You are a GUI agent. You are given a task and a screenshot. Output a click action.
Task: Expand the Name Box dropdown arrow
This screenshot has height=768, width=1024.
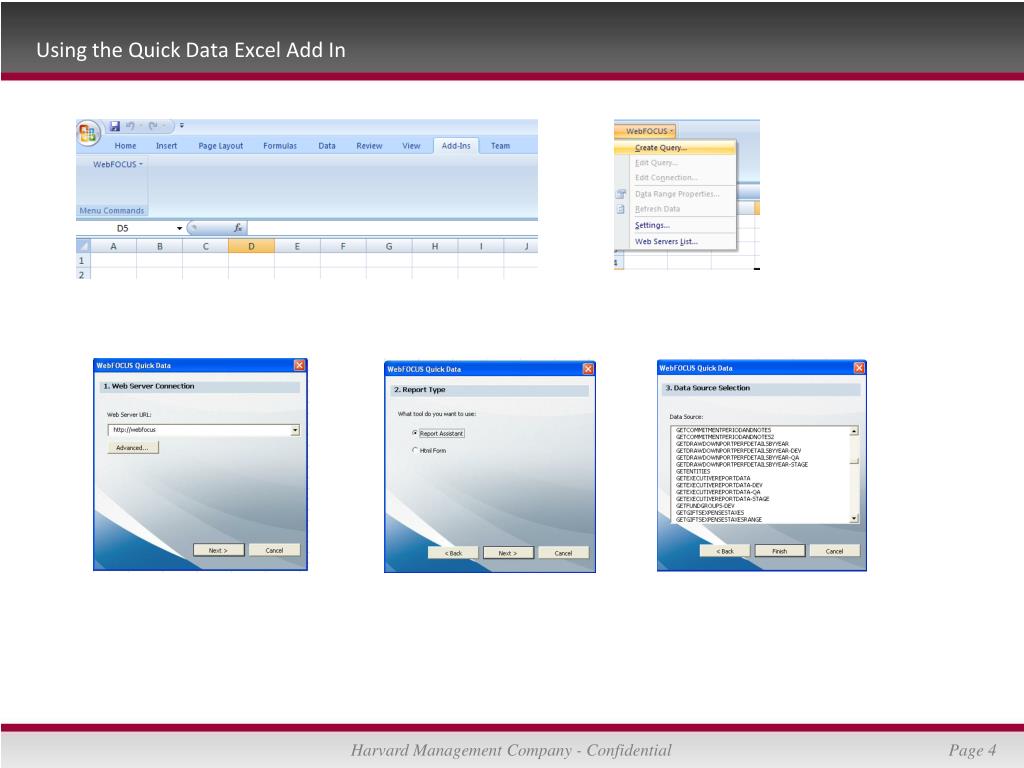pyautogui.click(x=180, y=228)
